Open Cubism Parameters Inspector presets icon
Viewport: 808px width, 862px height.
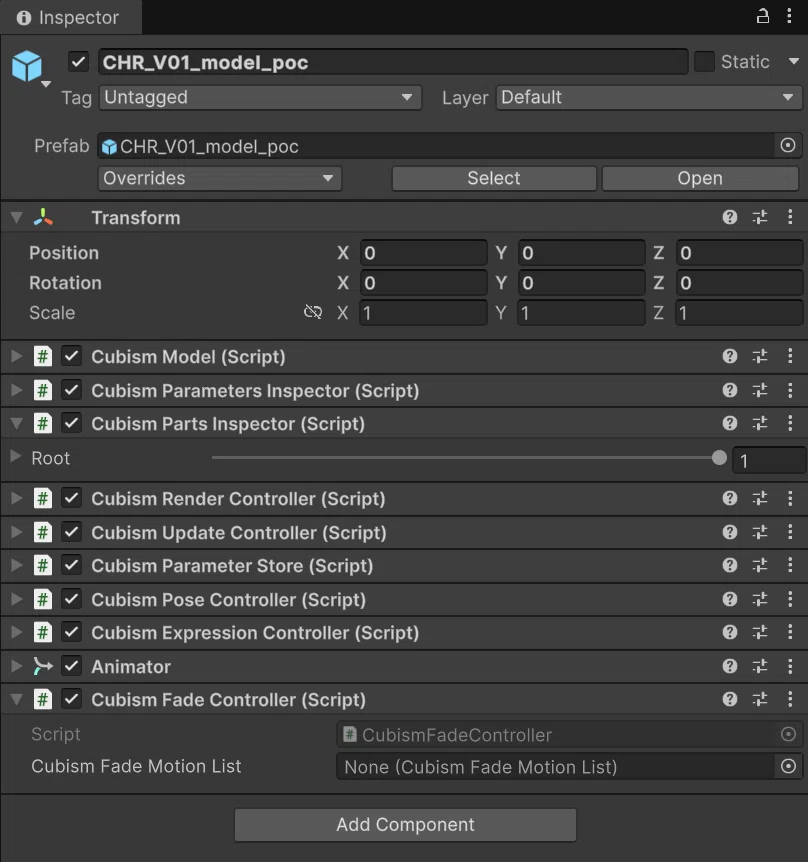[760, 390]
